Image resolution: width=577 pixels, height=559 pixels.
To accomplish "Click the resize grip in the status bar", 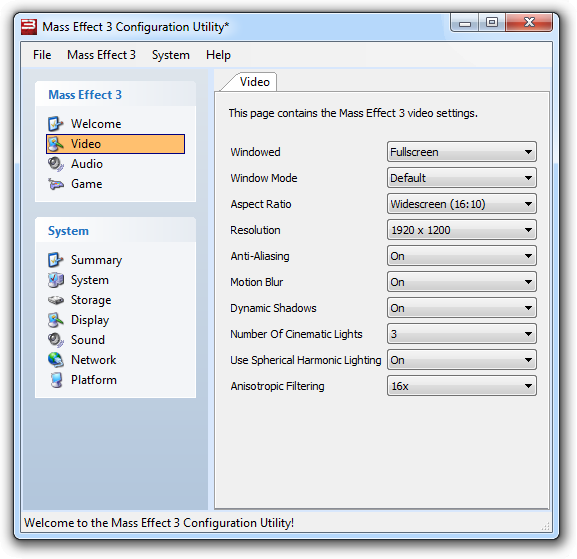I will [545, 526].
